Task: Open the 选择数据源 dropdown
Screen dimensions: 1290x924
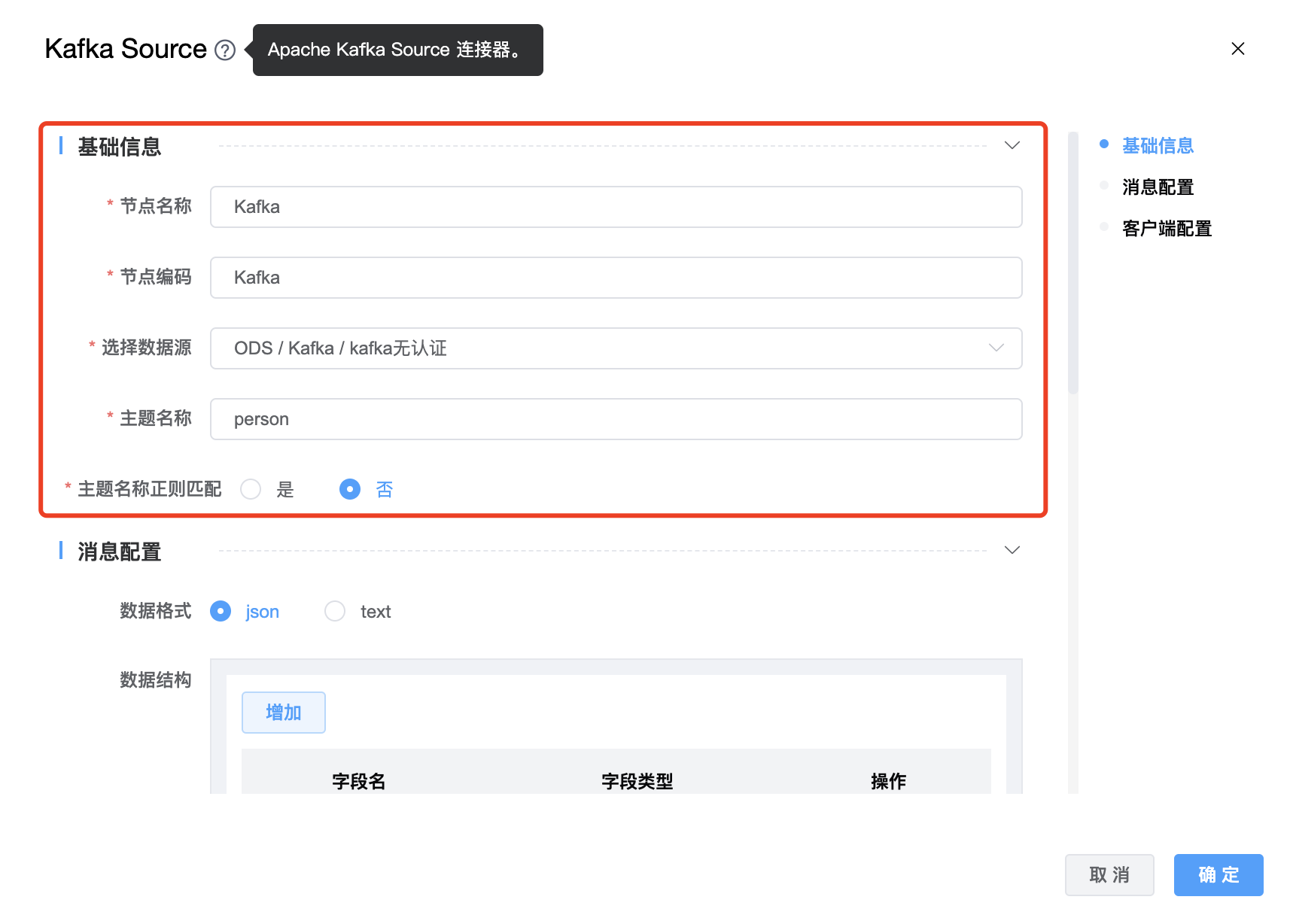Action: point(615,348)
